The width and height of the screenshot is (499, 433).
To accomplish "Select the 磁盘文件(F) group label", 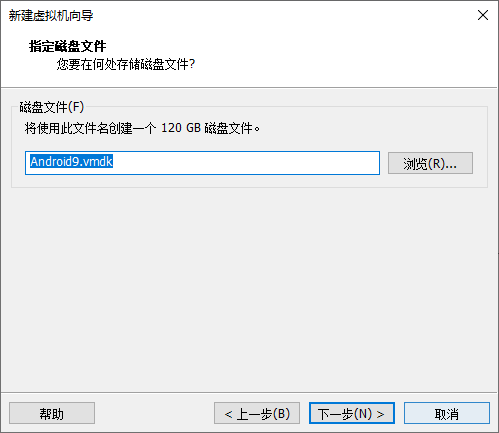I will [51, 107].
